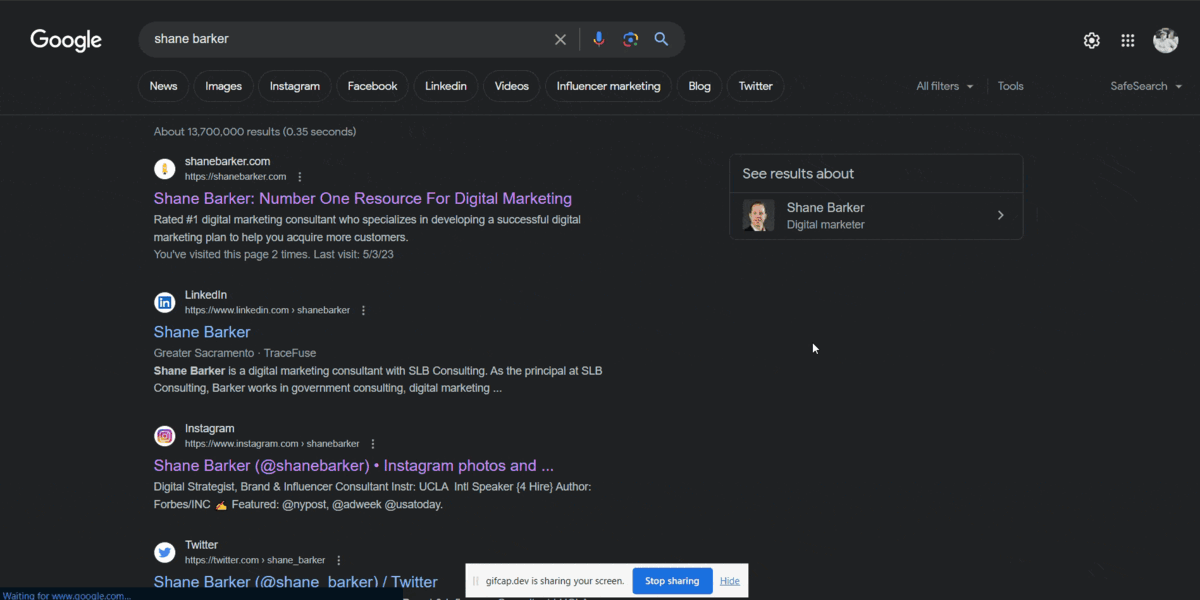Click the Instagram result favicon
The image size is (1200, 600).
tap(165, 436)
